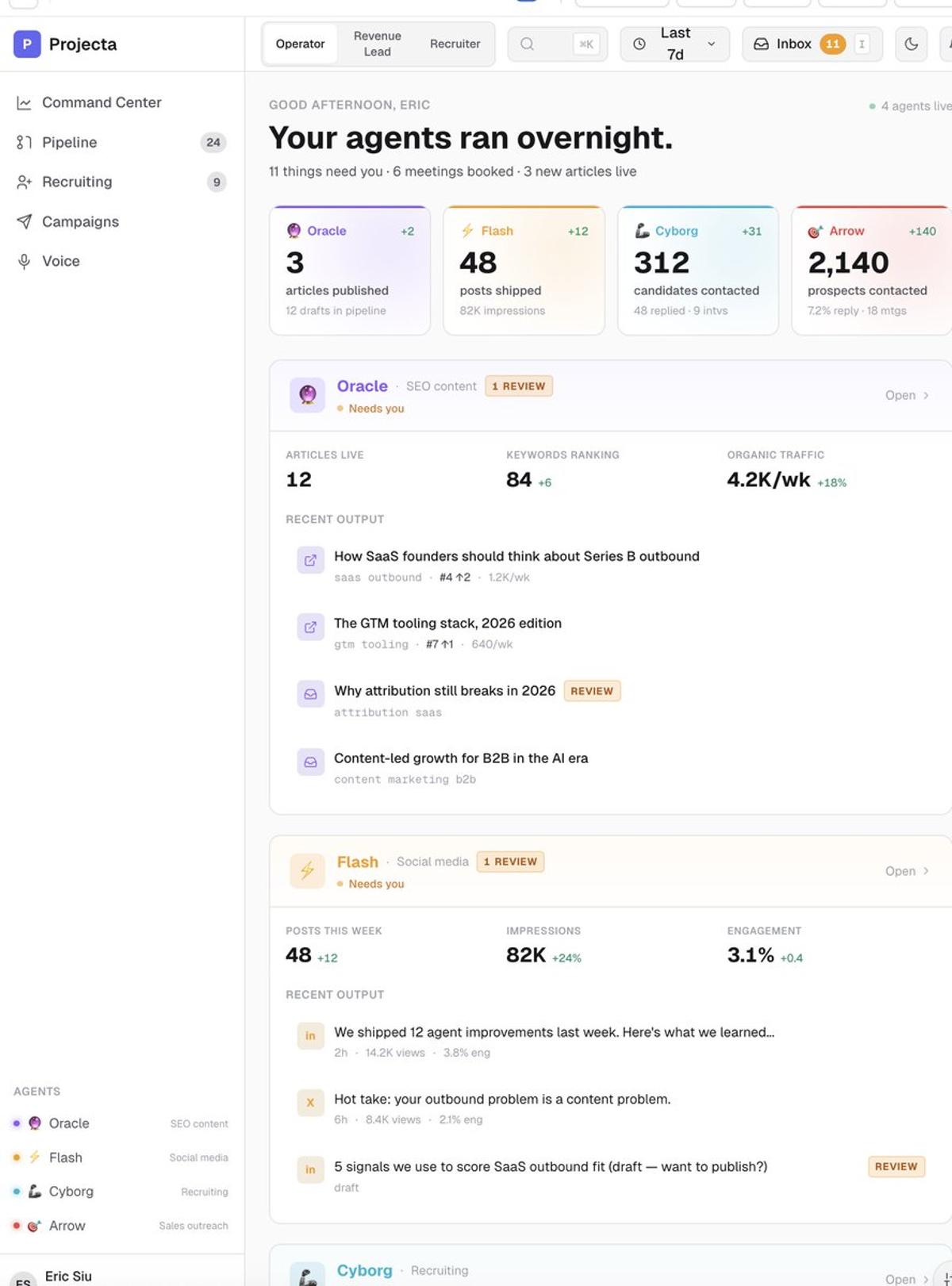Open the Oracle articles published card

point(350,271)
